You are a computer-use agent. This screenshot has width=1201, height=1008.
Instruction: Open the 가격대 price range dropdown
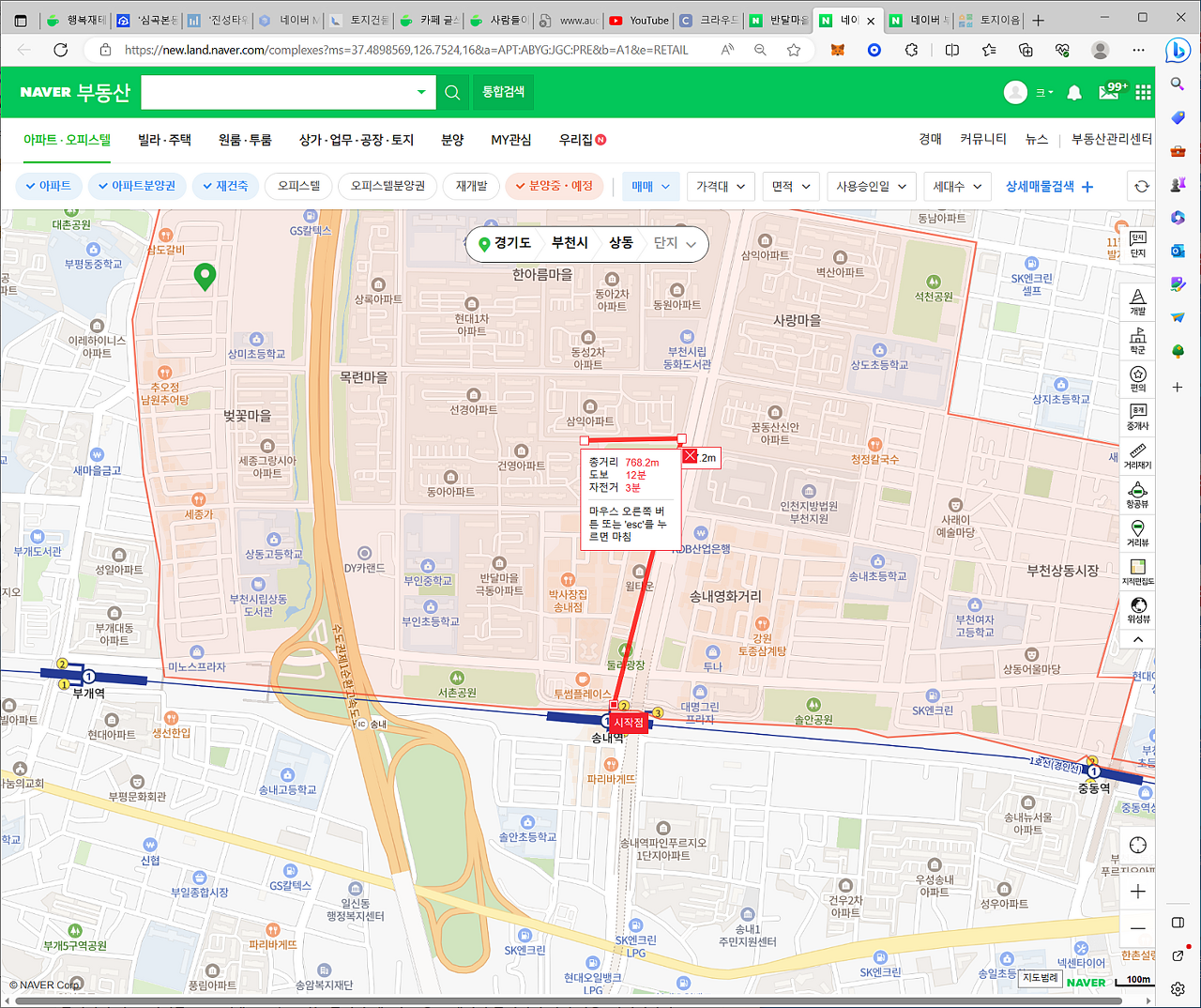[x=721, y=187]
